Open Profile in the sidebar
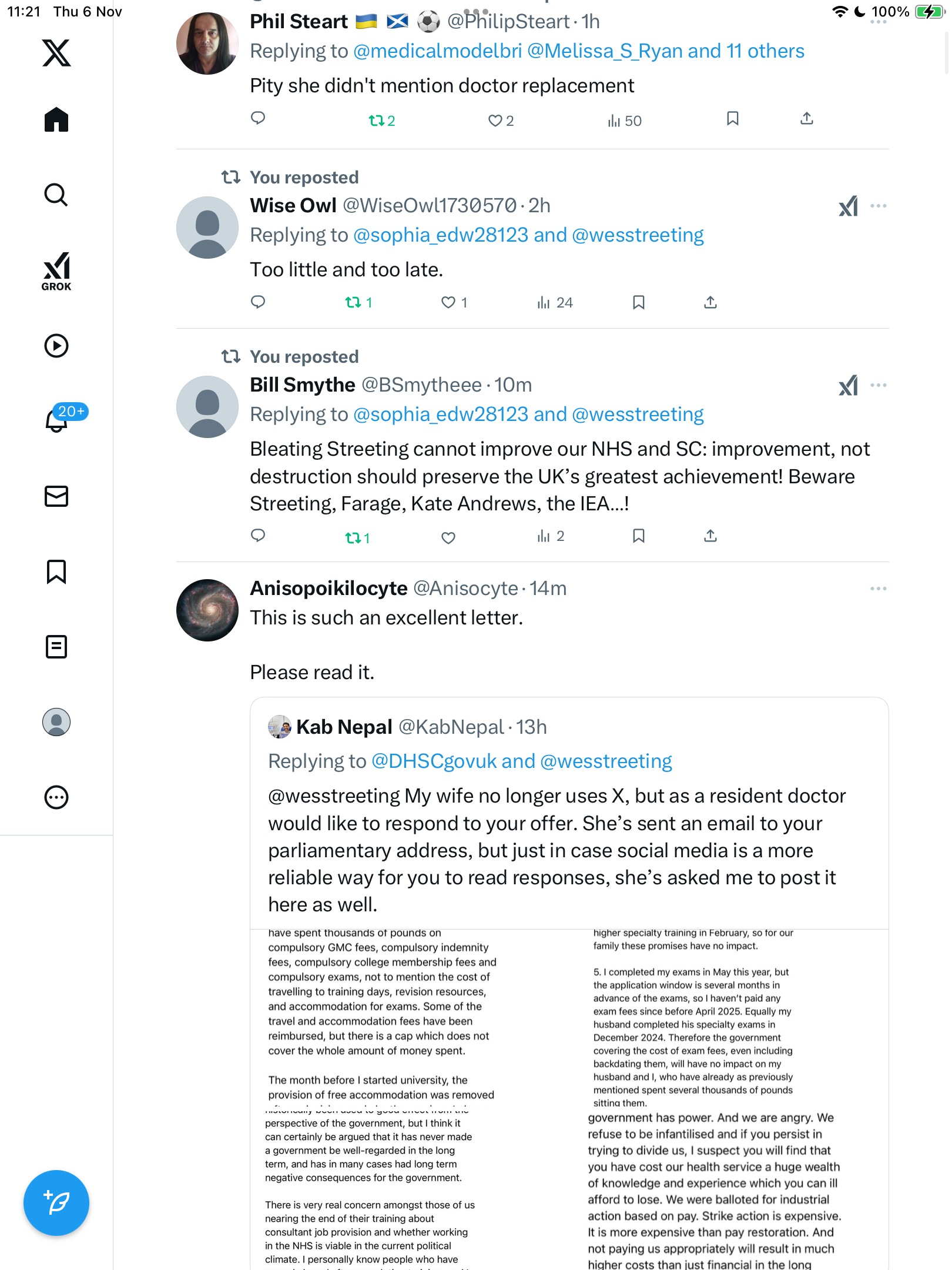Viewport: 952px width, 1270px height. [x=56, y=722]
